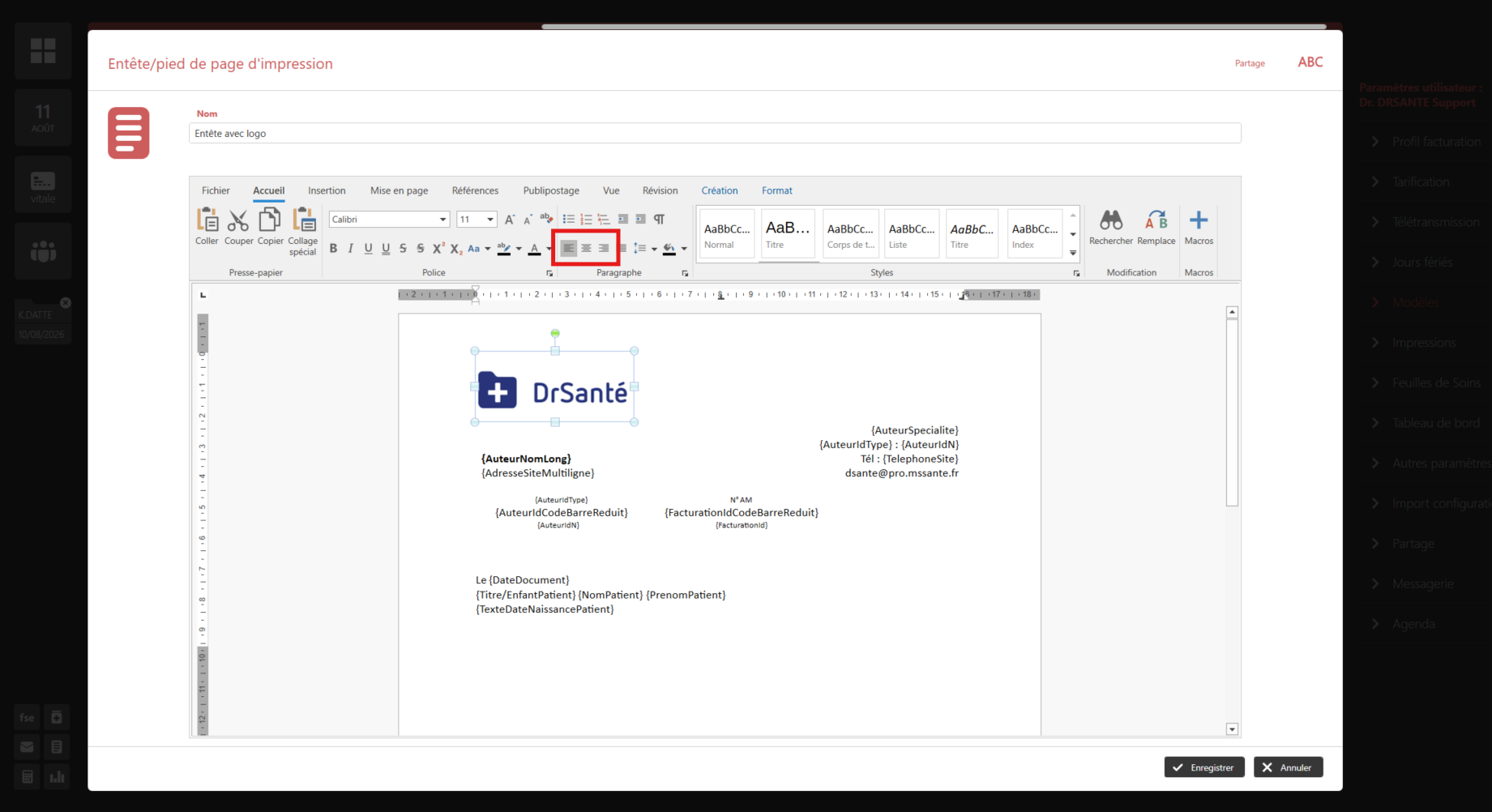
Task: Switch to Mise en page tab
Action: pyautogui.click(x=399, y=190)
